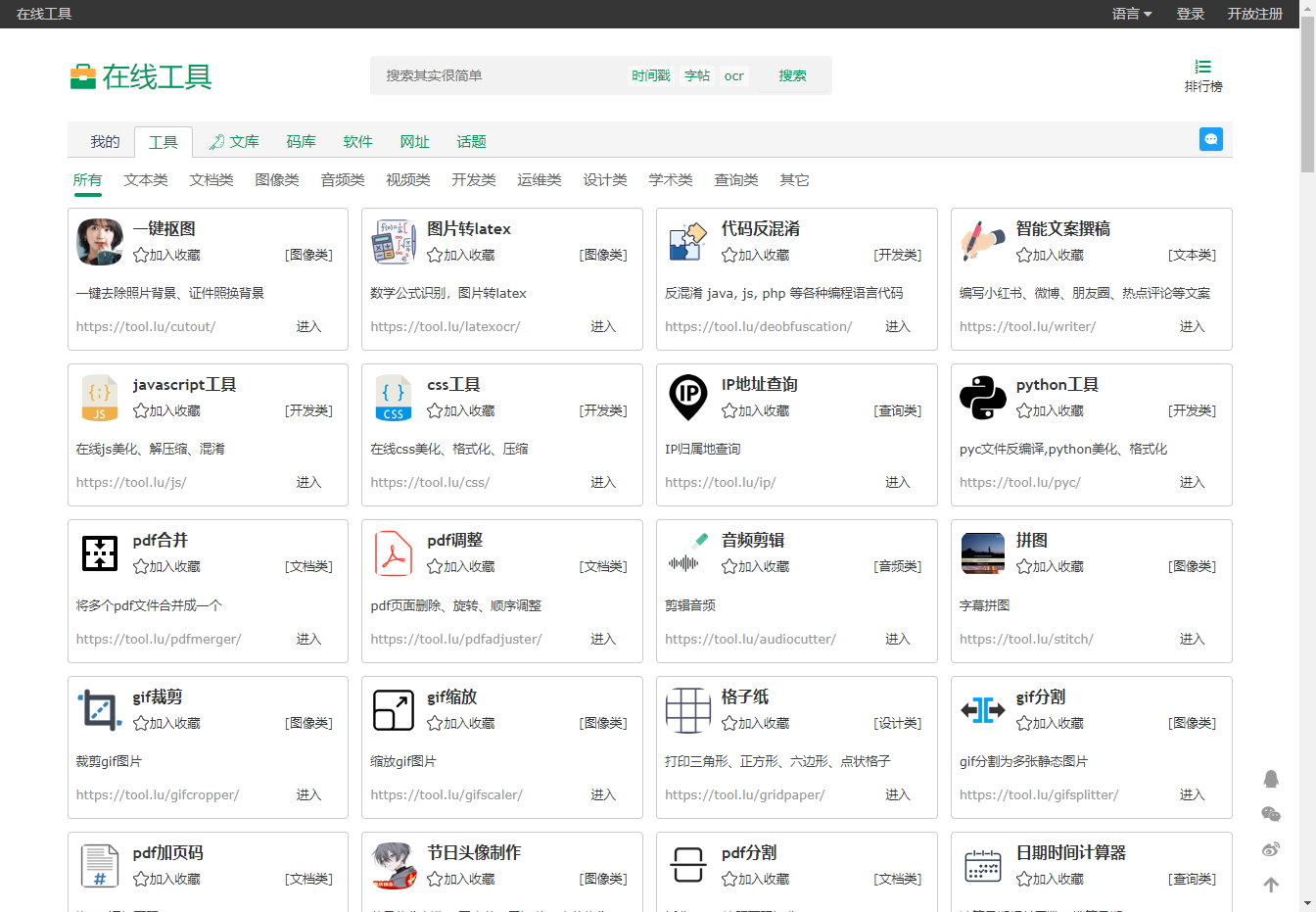Filter by 图像类 category
The width and height of the screenshot is (1316, 912).
[277, 180]
